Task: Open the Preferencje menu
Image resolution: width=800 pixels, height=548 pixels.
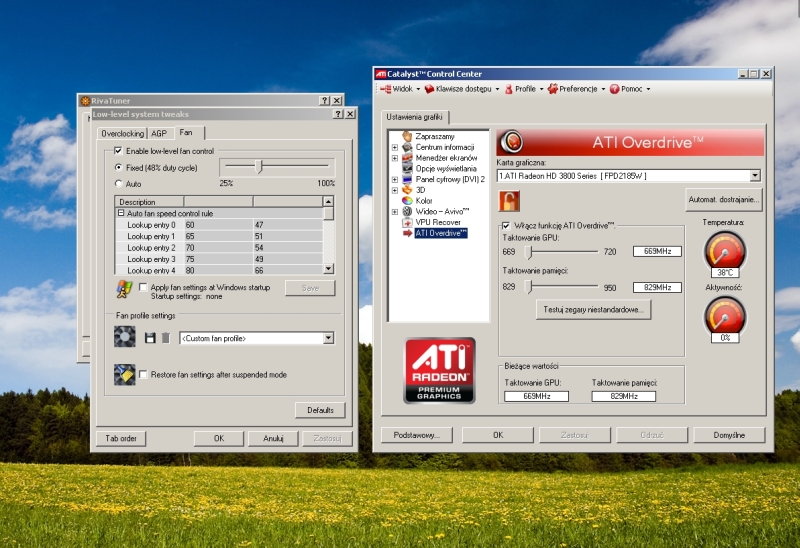Action: point(577,89)
